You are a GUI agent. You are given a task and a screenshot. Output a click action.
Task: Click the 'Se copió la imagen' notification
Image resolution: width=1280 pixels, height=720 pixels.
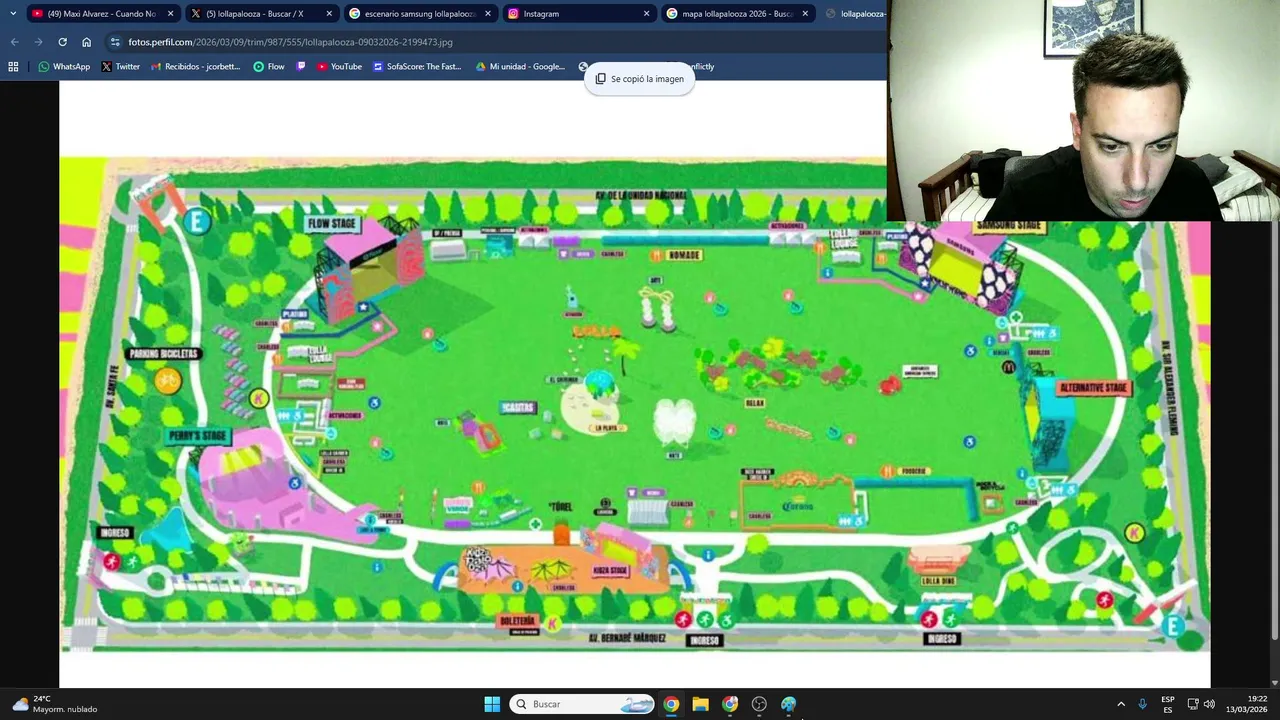(640, 79)
